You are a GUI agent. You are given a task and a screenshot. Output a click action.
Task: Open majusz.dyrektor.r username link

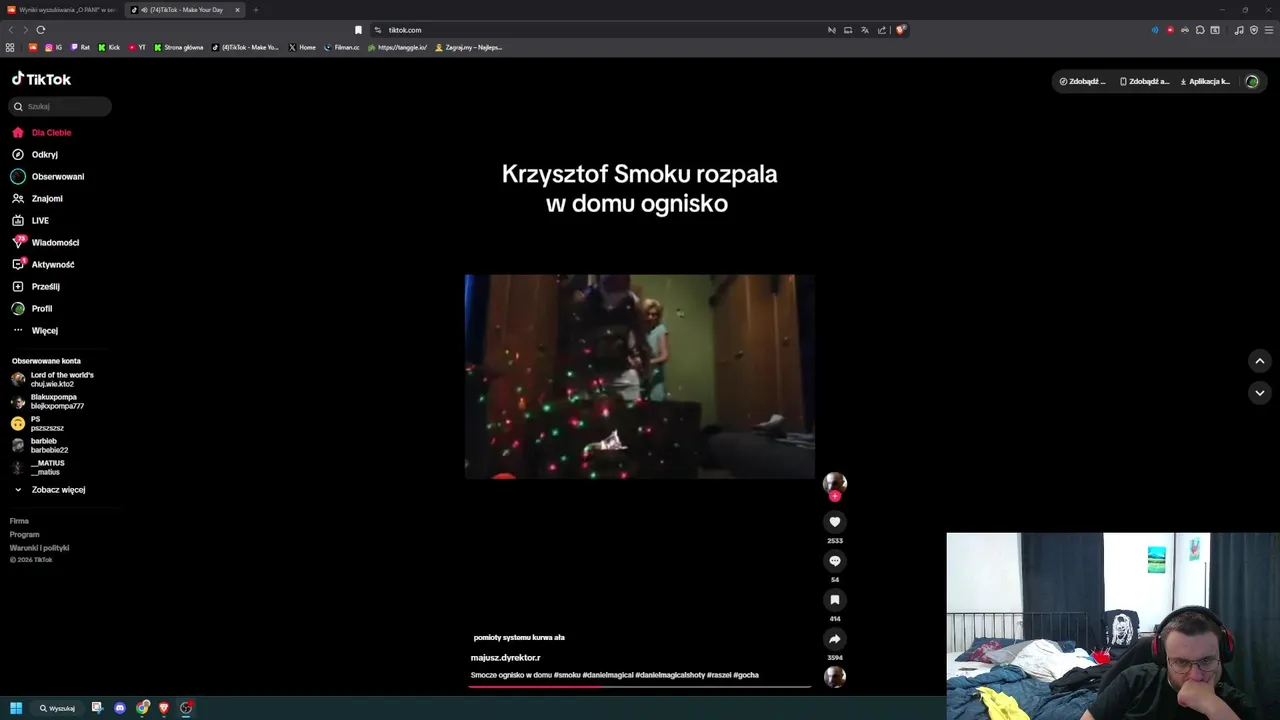point(505,657)
